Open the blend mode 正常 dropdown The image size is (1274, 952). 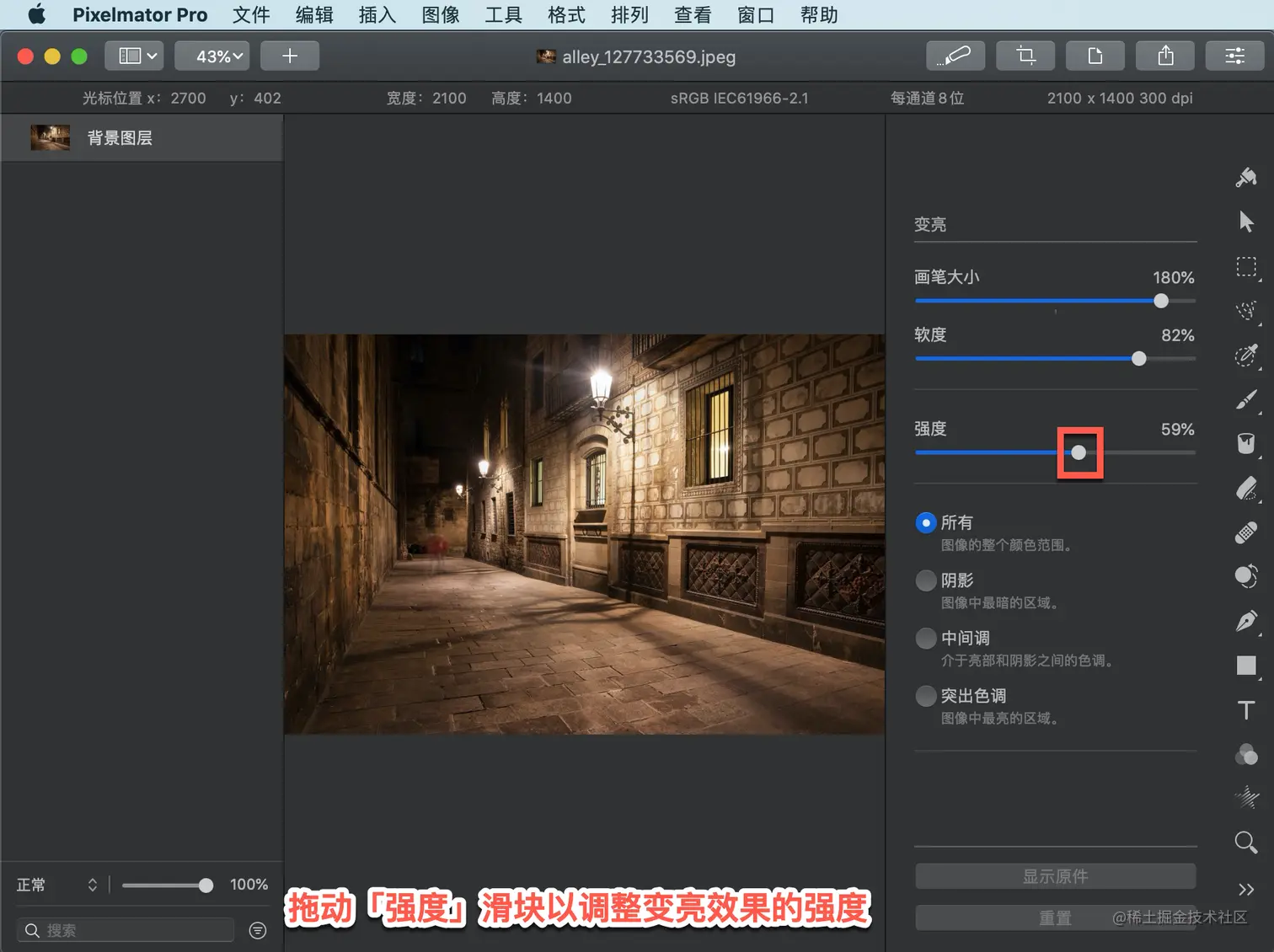pyautogui.click(x=56, y=885)
